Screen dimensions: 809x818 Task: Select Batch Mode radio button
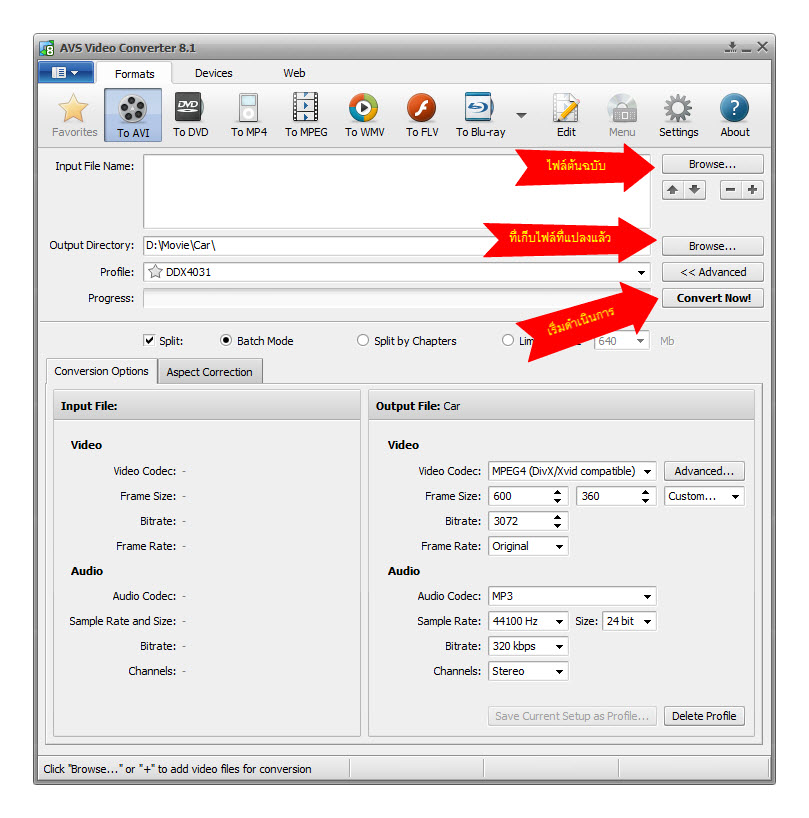[225, 341]
